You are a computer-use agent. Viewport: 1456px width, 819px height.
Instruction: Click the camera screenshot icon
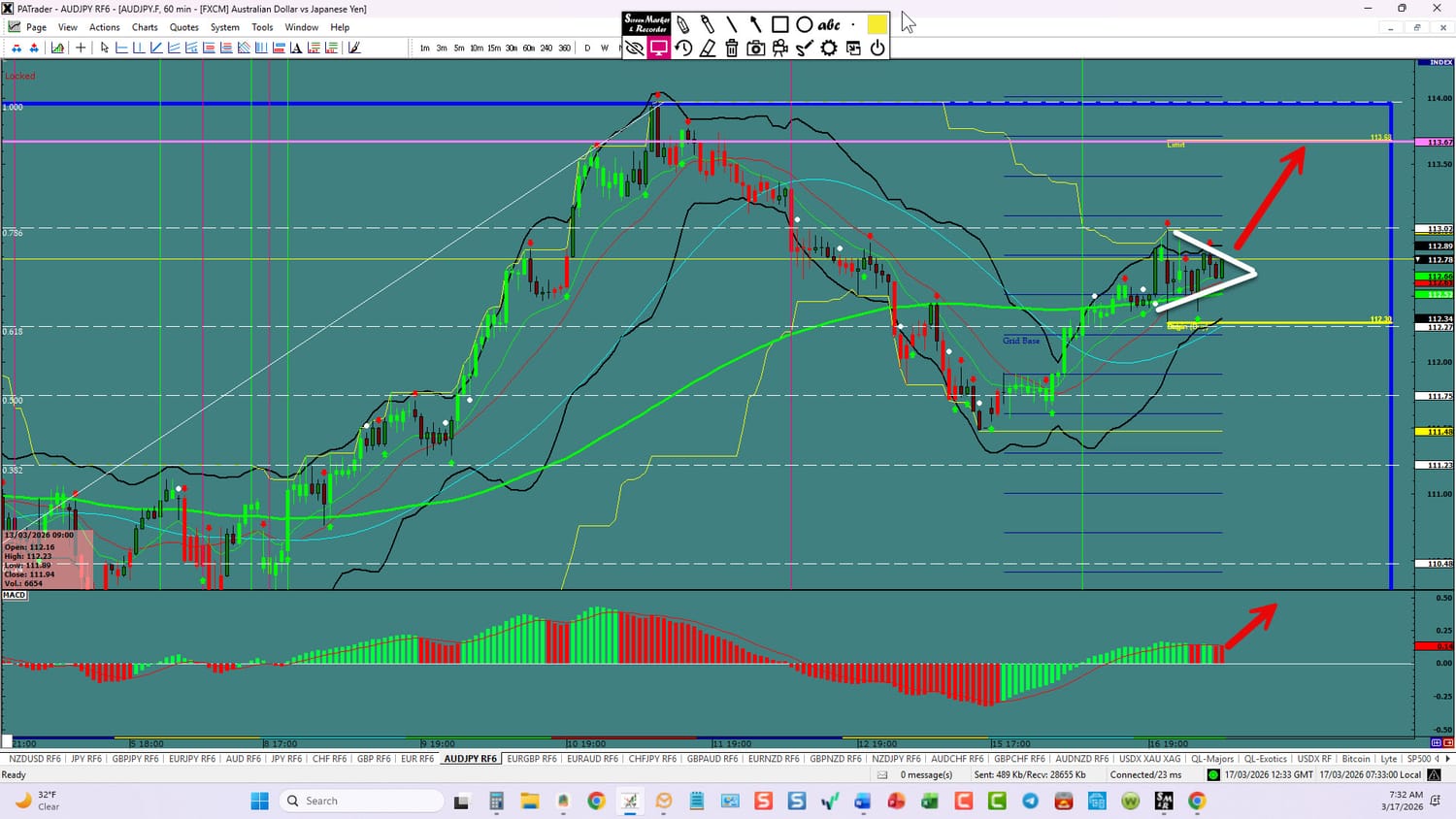point(756,48)
